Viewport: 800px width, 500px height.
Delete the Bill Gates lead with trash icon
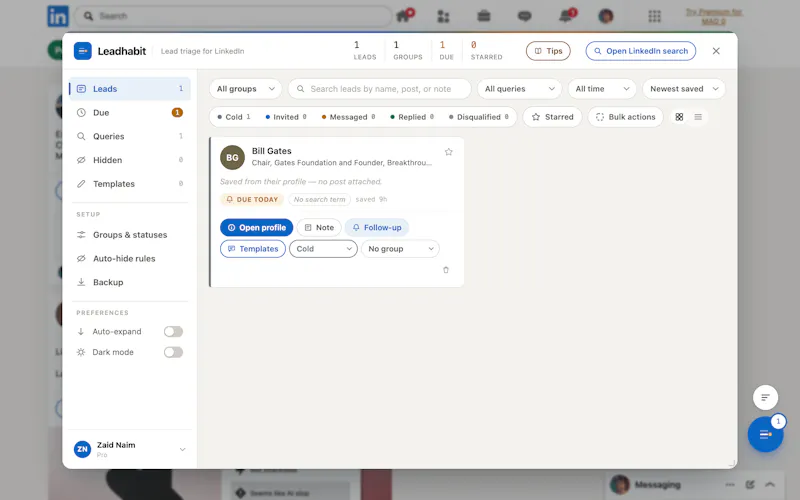[x=446, y=270]
